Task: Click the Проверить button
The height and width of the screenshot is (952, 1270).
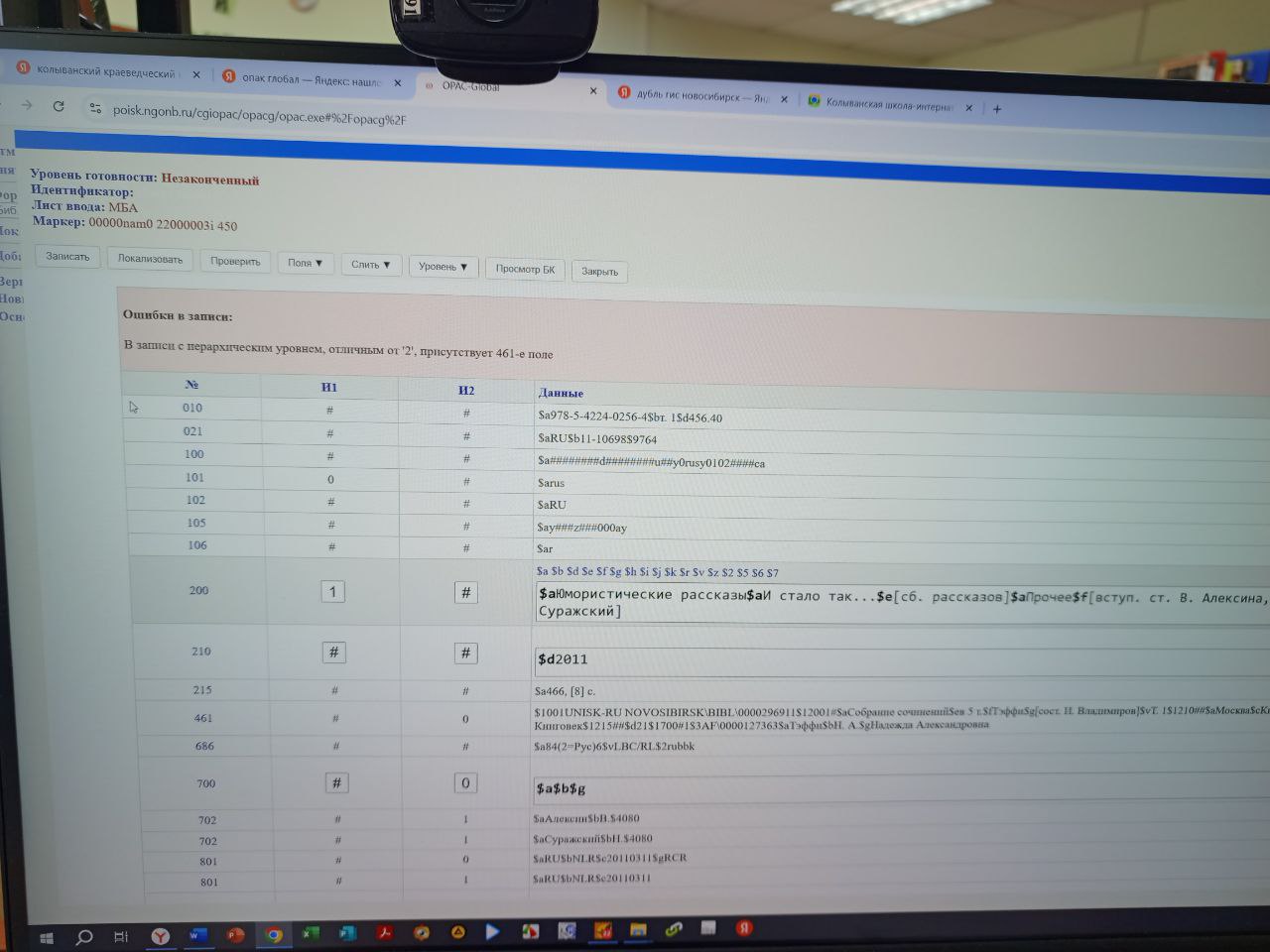Action: click(x=235, y=261)
